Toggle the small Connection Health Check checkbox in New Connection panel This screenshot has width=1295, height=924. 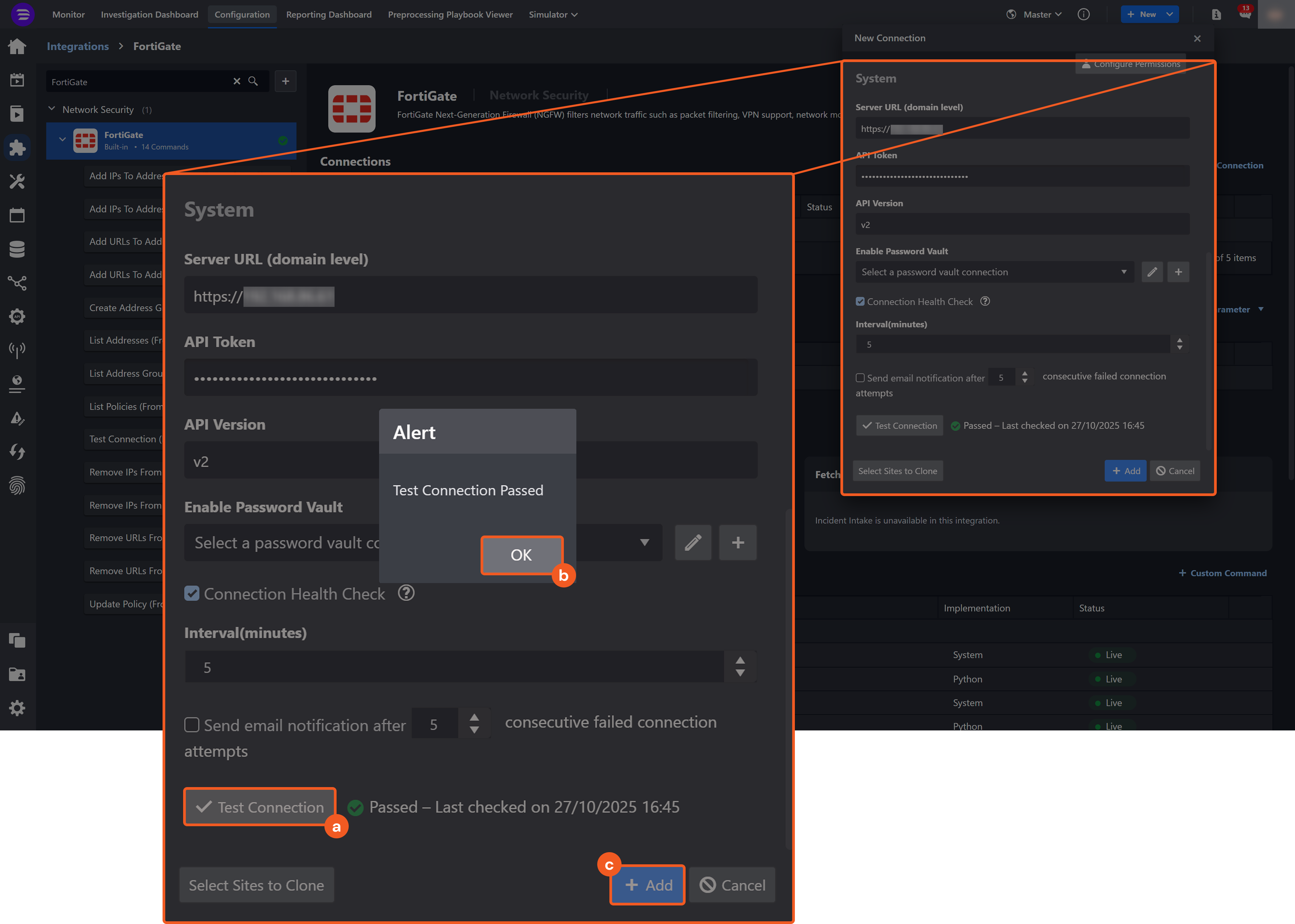point(860,301)
